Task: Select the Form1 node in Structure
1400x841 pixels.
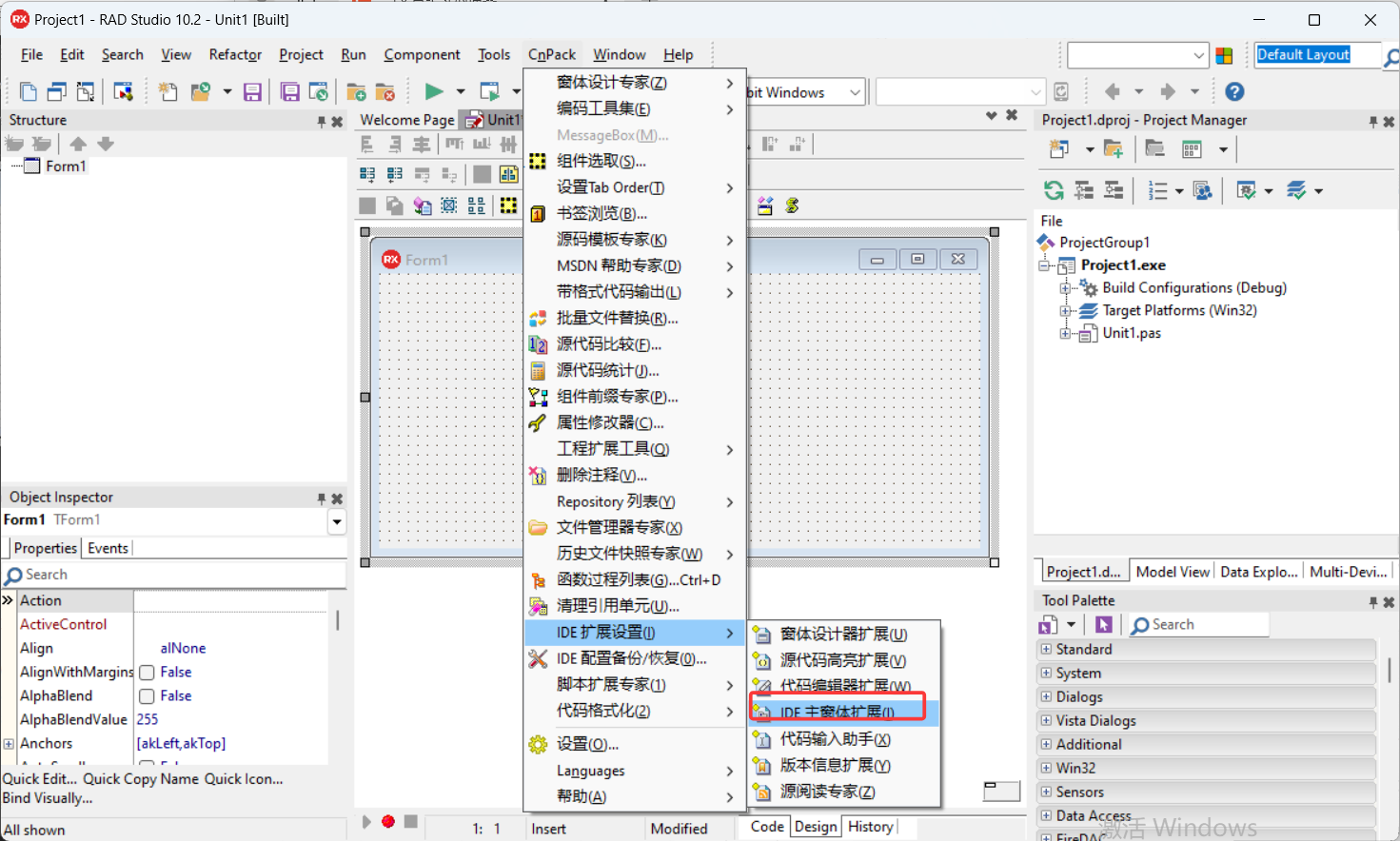Action: [x=66, y=166]
